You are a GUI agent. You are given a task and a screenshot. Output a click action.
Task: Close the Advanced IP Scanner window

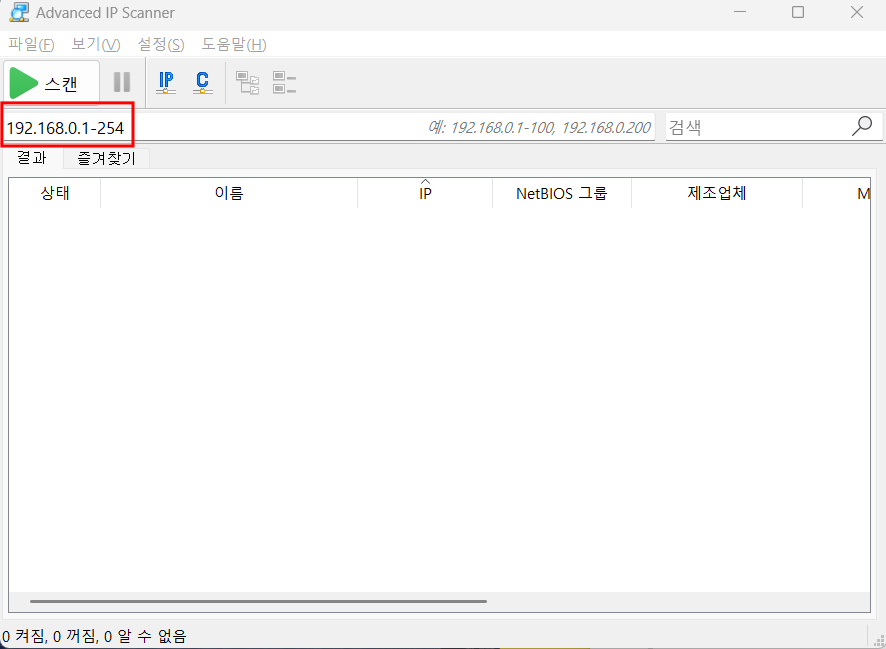click(857, 12)
